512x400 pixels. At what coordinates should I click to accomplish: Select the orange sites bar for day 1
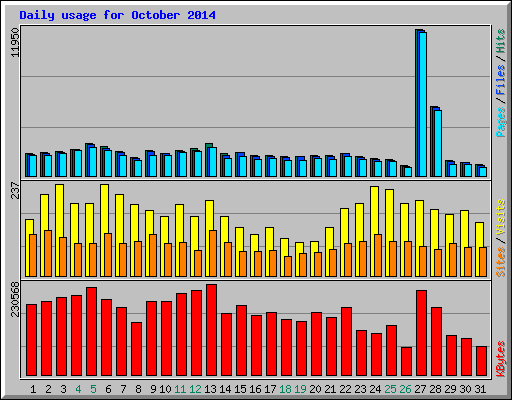click(33, 255)
